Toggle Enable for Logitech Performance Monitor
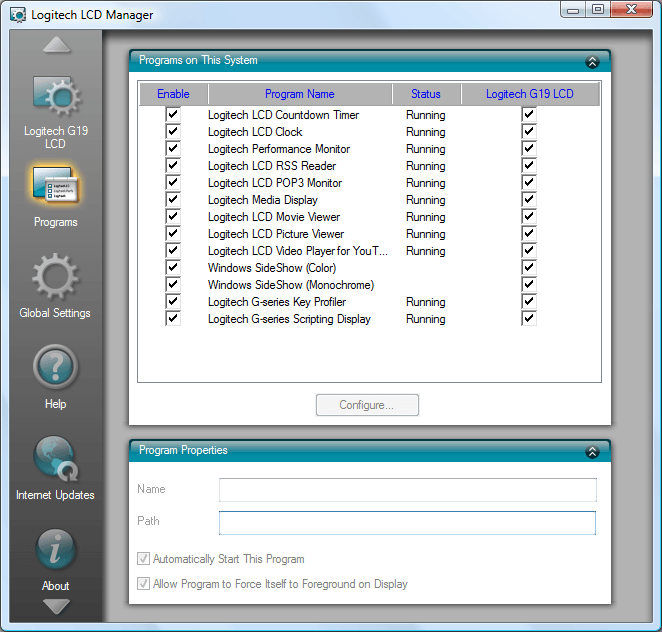 [x=173, y=149]
